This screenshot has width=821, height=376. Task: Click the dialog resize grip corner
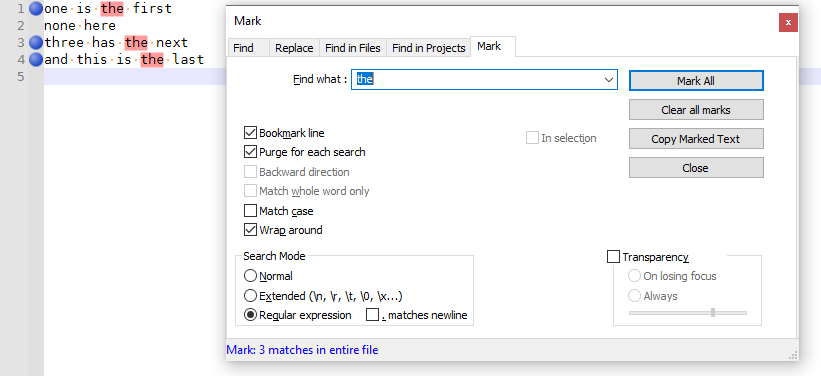tap(793, 355)
